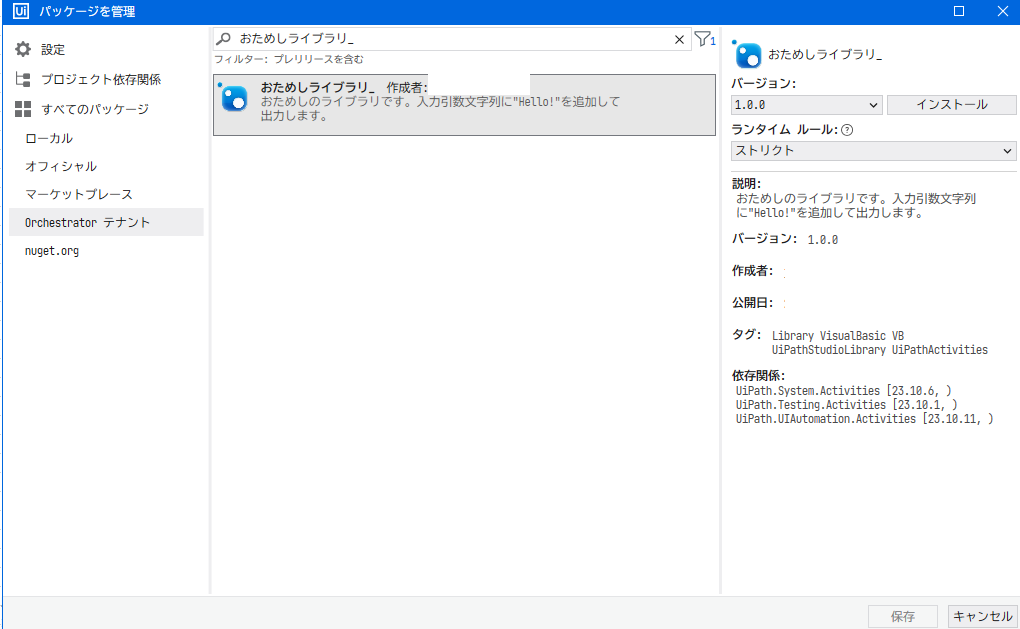Viewport: 1020px width, 629px height.
Task: Open the filter funnel icon
Action: tap(704, 39)
